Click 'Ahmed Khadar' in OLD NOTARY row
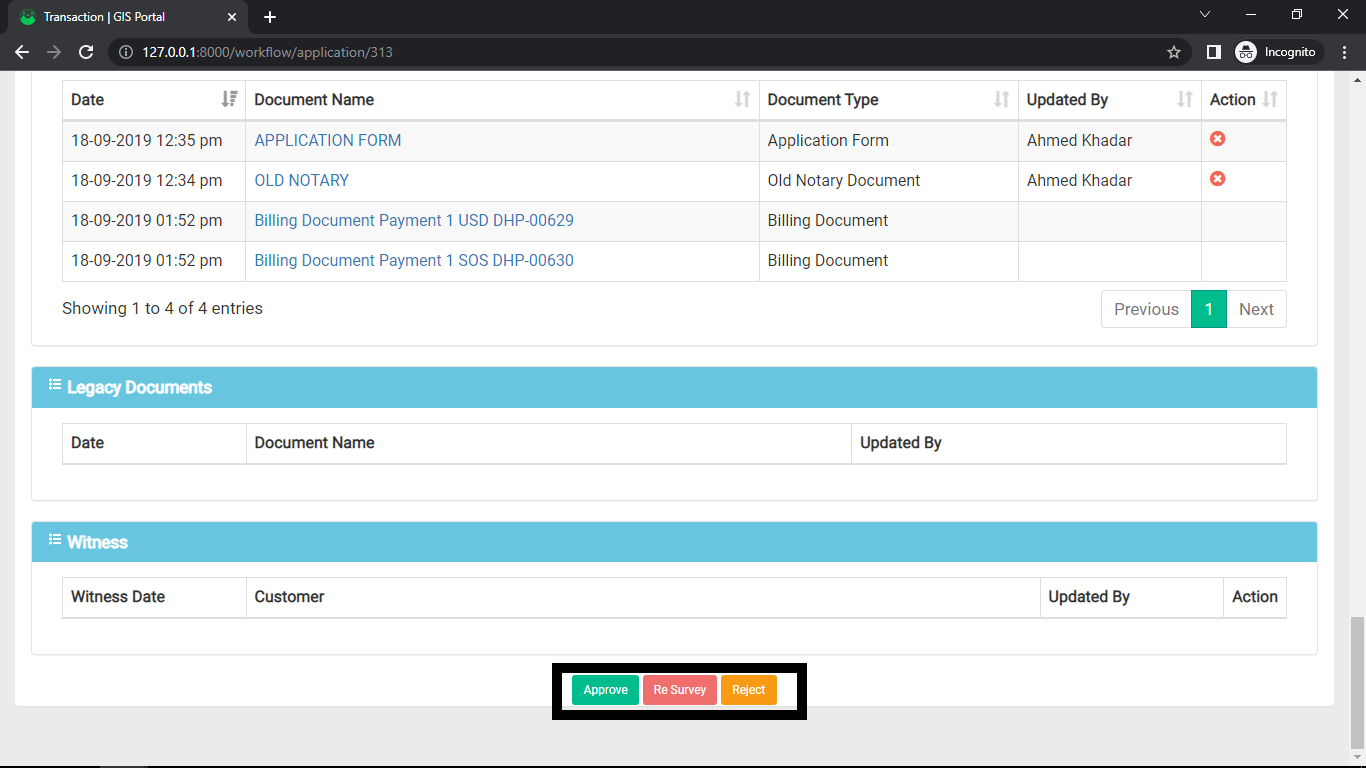 click(x=1079, y=180)
